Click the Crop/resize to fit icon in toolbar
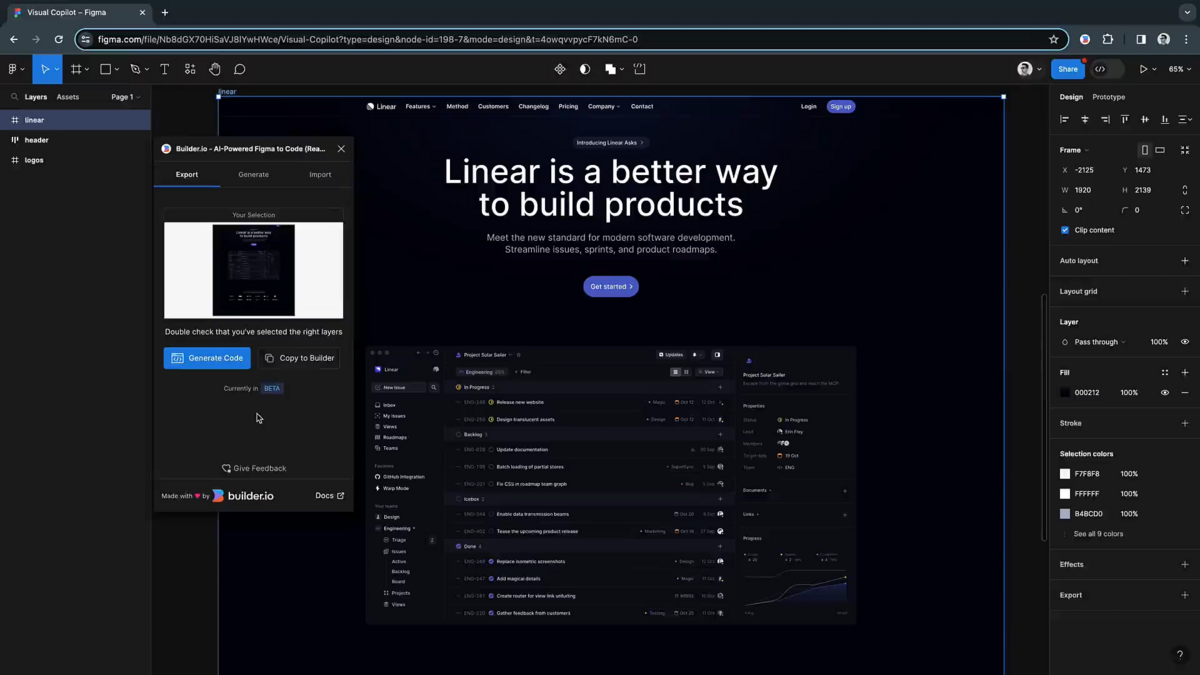1200x675 pixels. click(640, 69)
